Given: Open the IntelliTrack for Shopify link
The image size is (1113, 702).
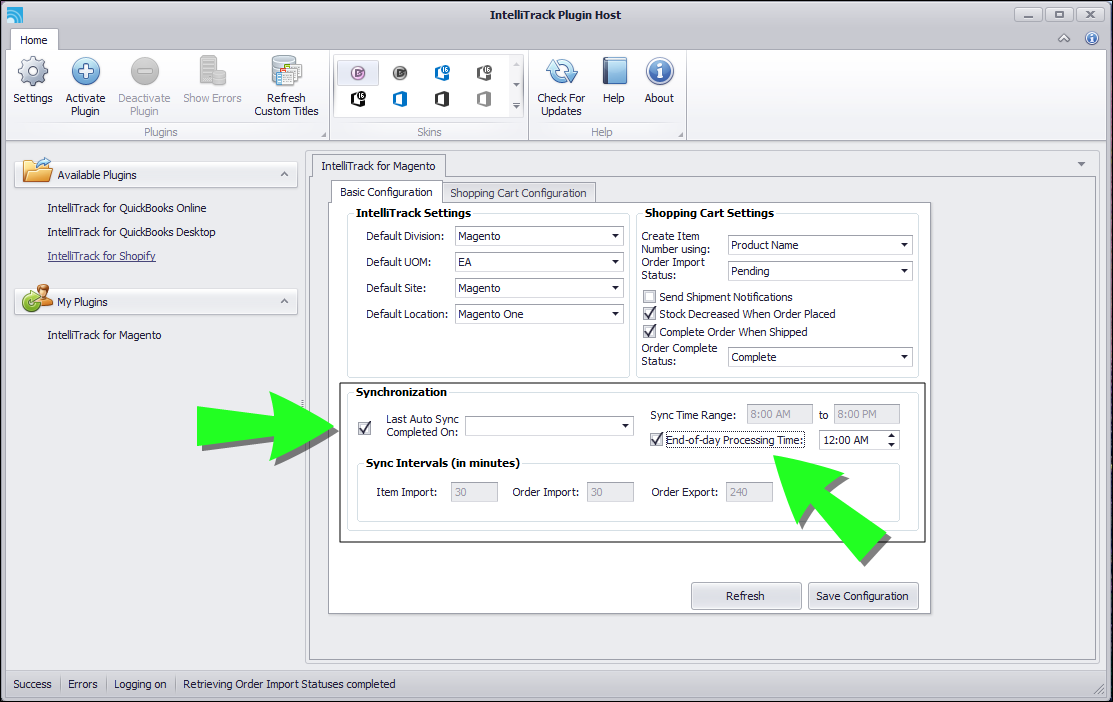Looking at the screenshot, I should point(102,256).
